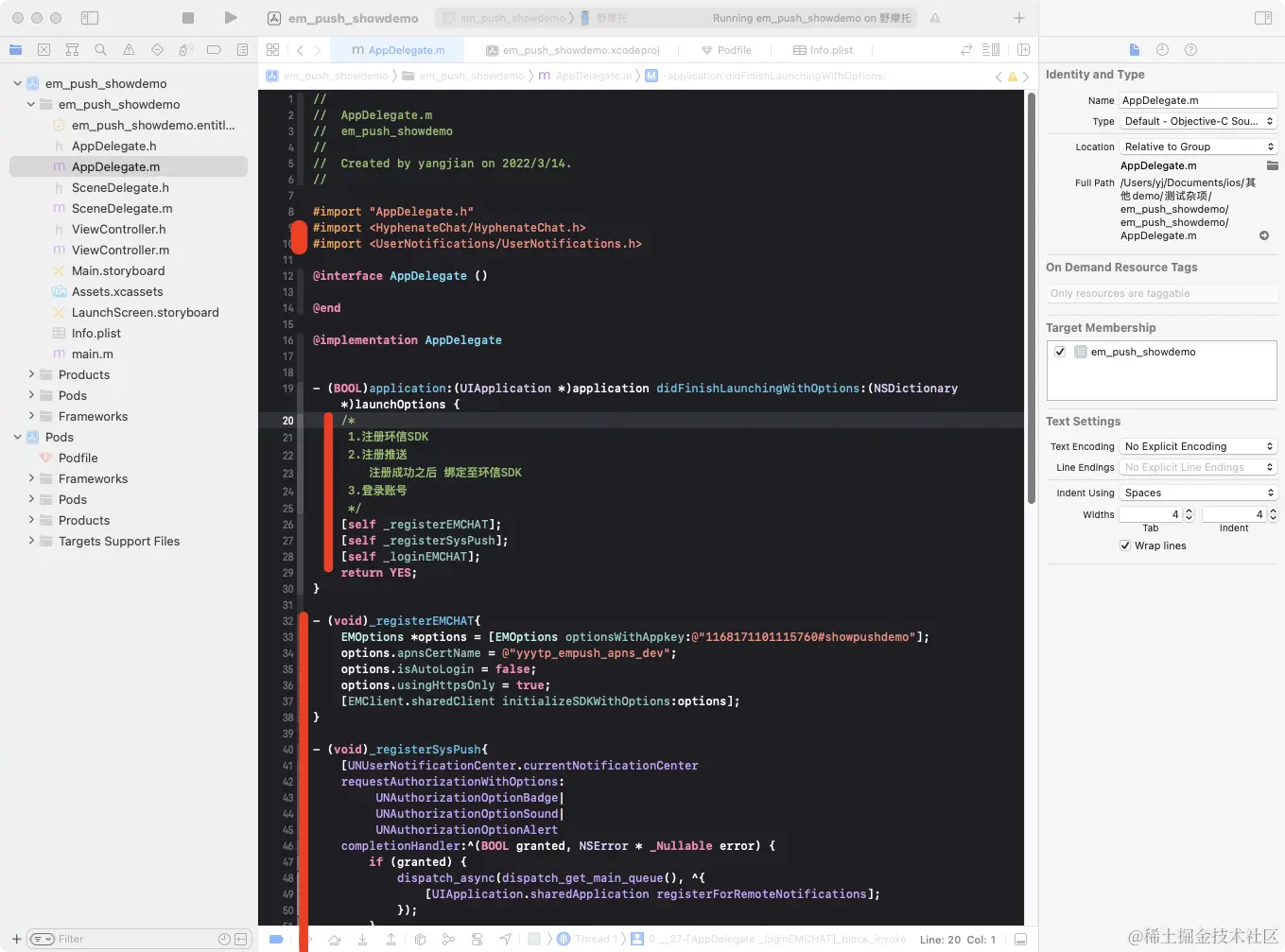
Task: Switch to the Info.plist tab
Action: [823, 50]
